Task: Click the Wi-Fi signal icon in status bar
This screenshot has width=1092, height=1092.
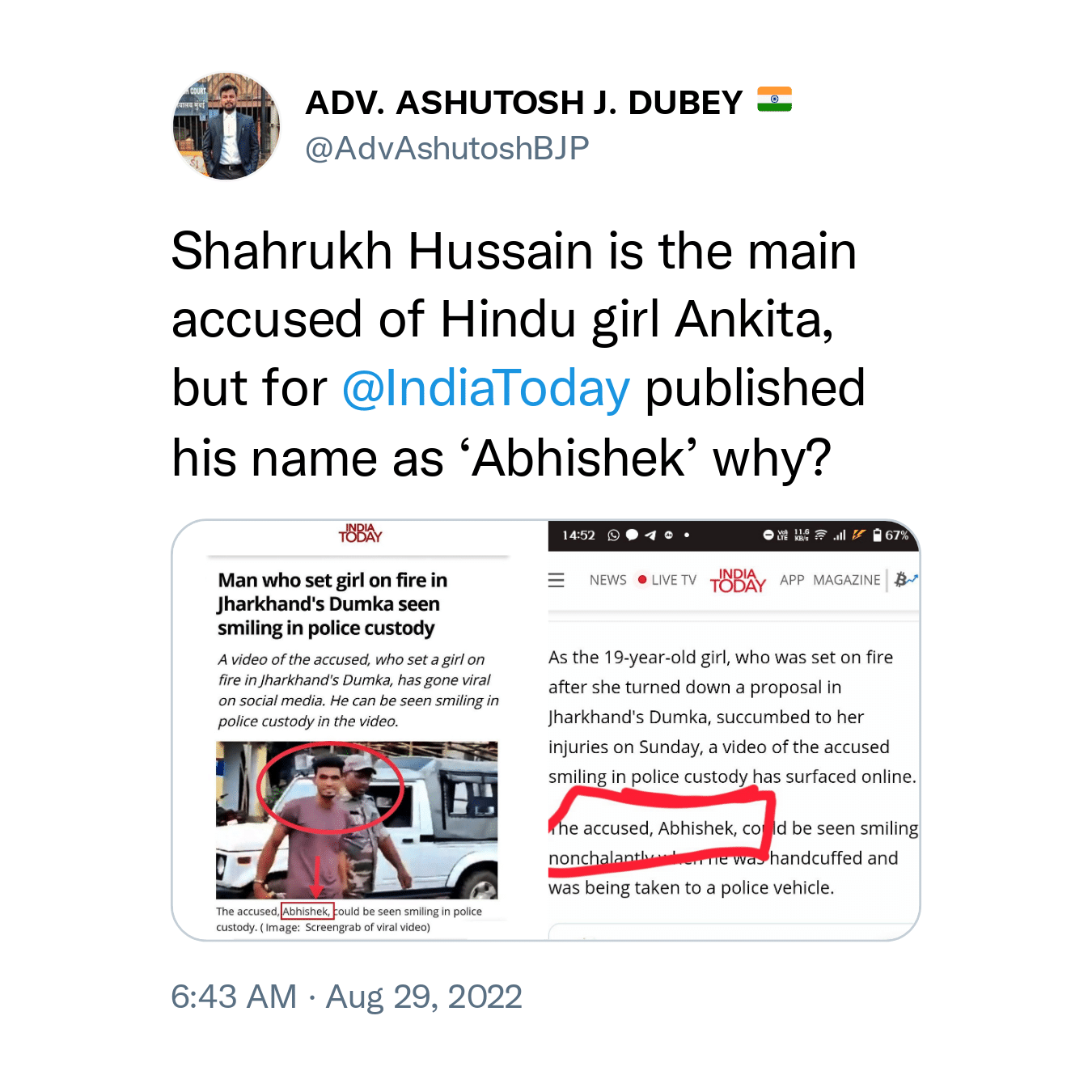Action: [820, 535]
